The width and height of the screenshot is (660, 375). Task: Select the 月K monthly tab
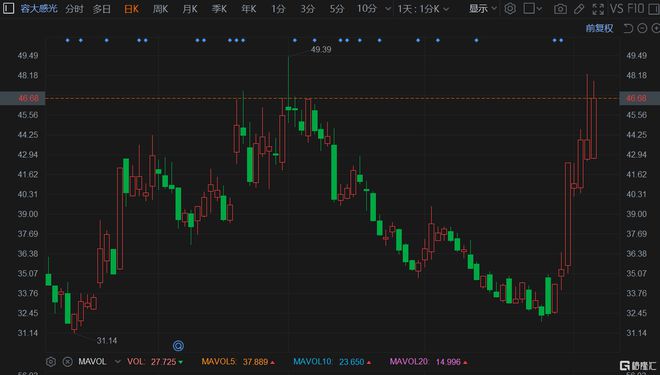pyautogui.click(x=190, y=9)
